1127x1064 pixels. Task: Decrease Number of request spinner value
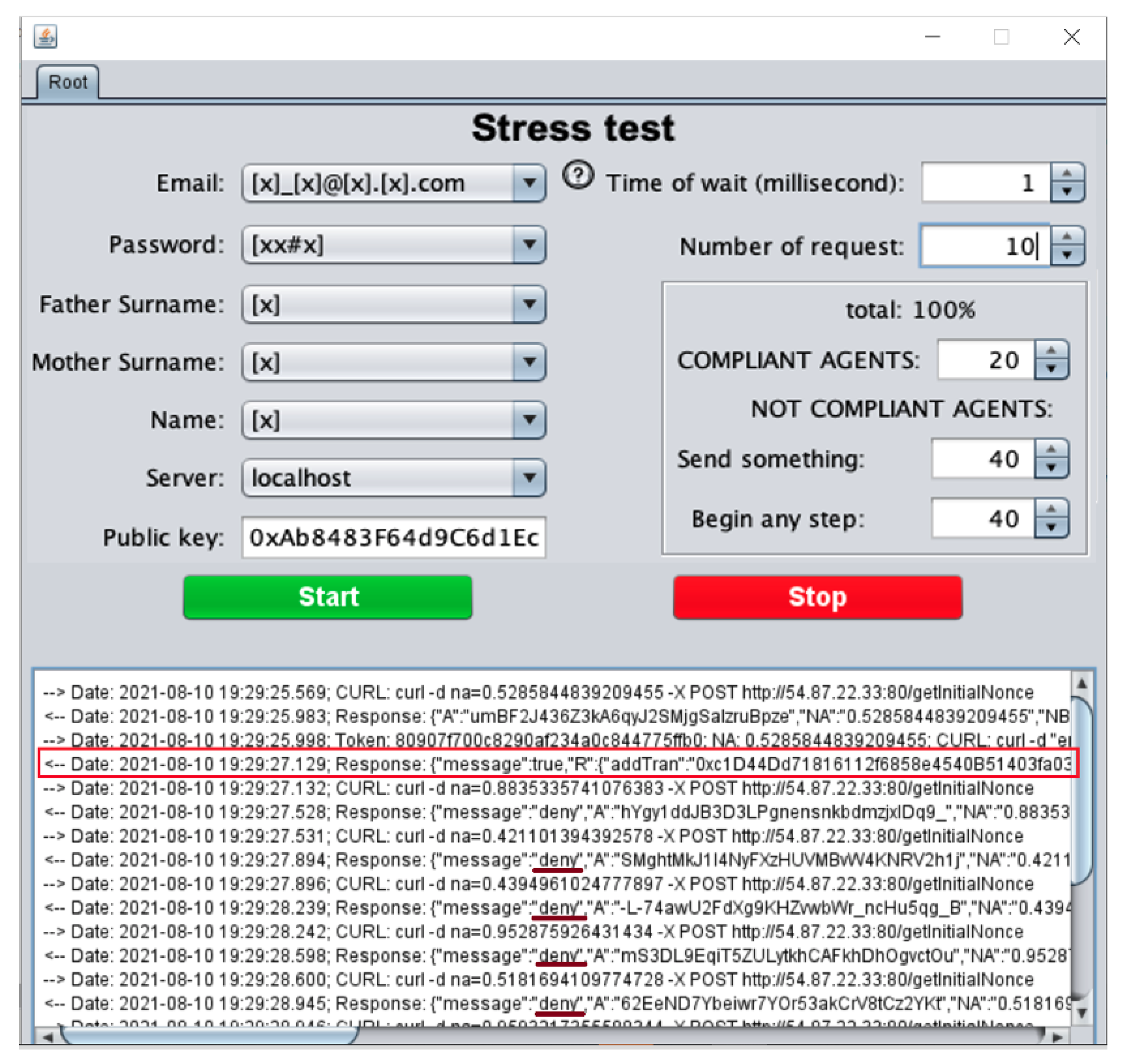(1067, 256)
